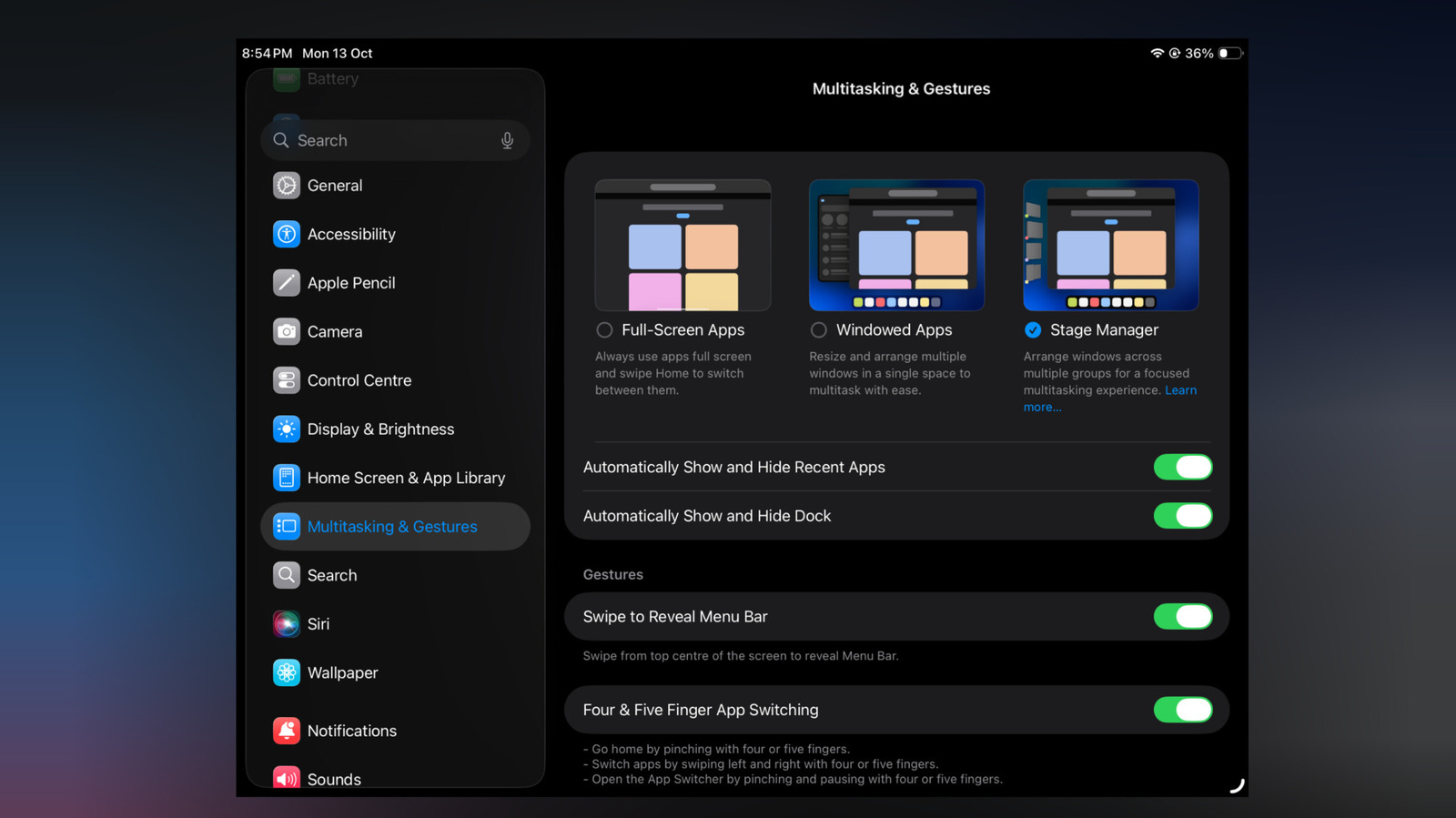Go to Notifications in sidebar
The image size is (1456, 818).
coord(351,732)
